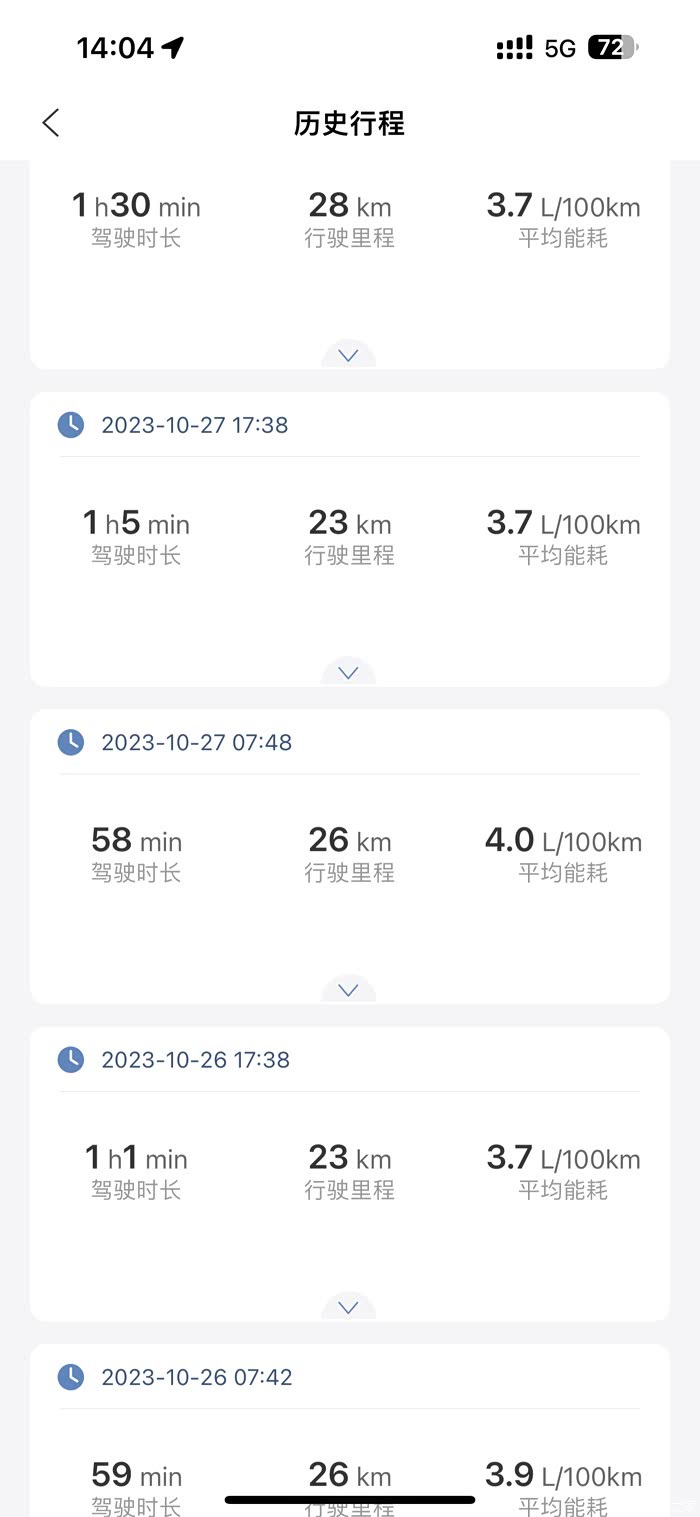Tap the home indicator bar at bottom

point(350,1499)
